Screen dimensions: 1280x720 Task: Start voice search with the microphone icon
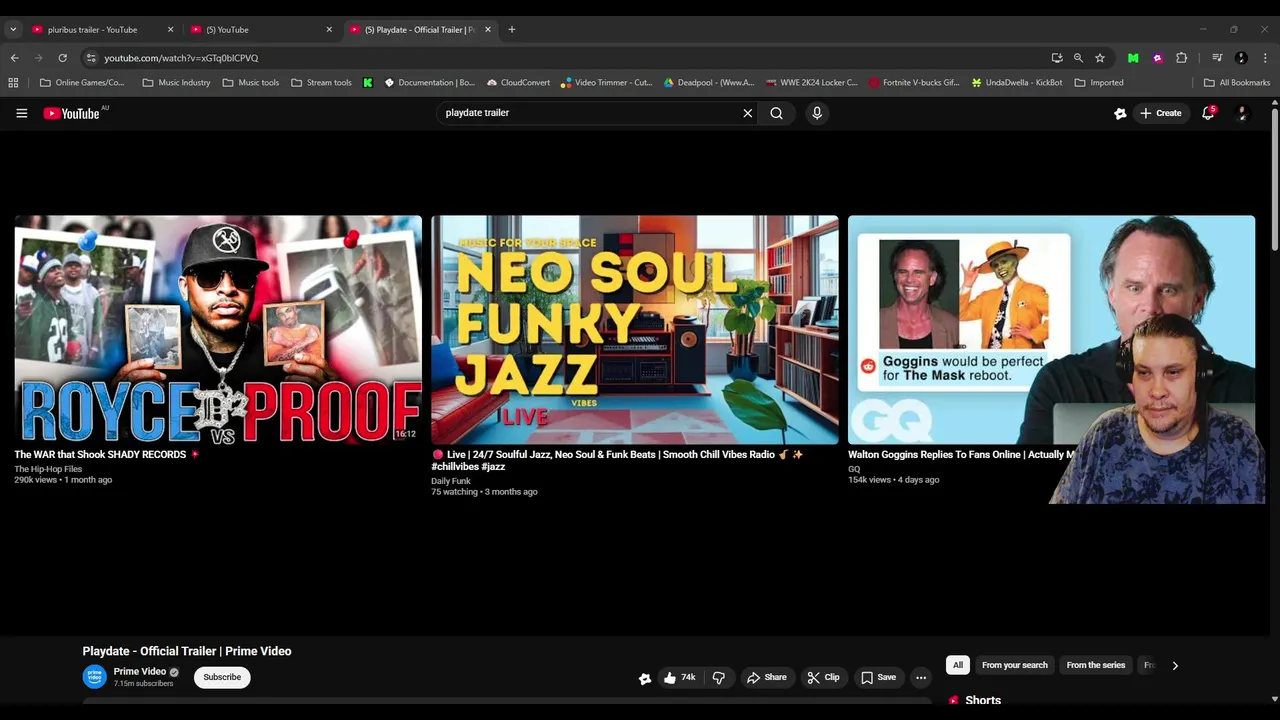[817, 113]
